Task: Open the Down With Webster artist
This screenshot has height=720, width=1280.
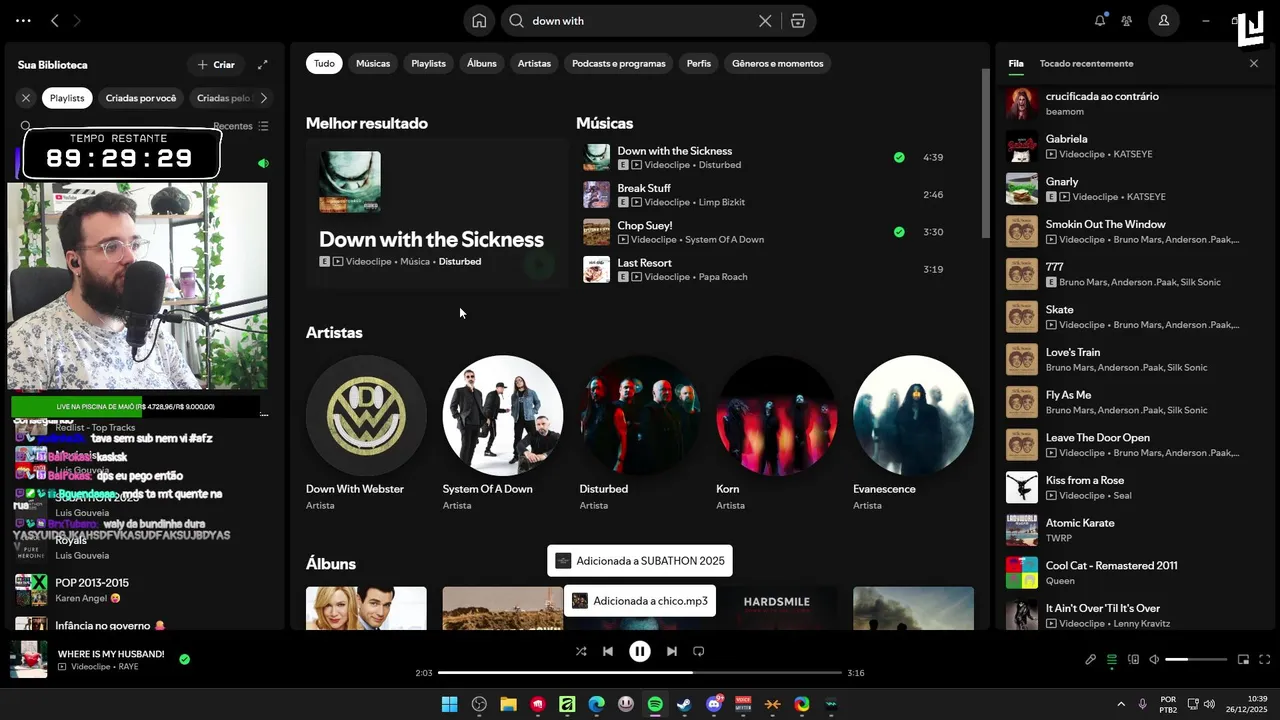Action: [x=366, y=432]
